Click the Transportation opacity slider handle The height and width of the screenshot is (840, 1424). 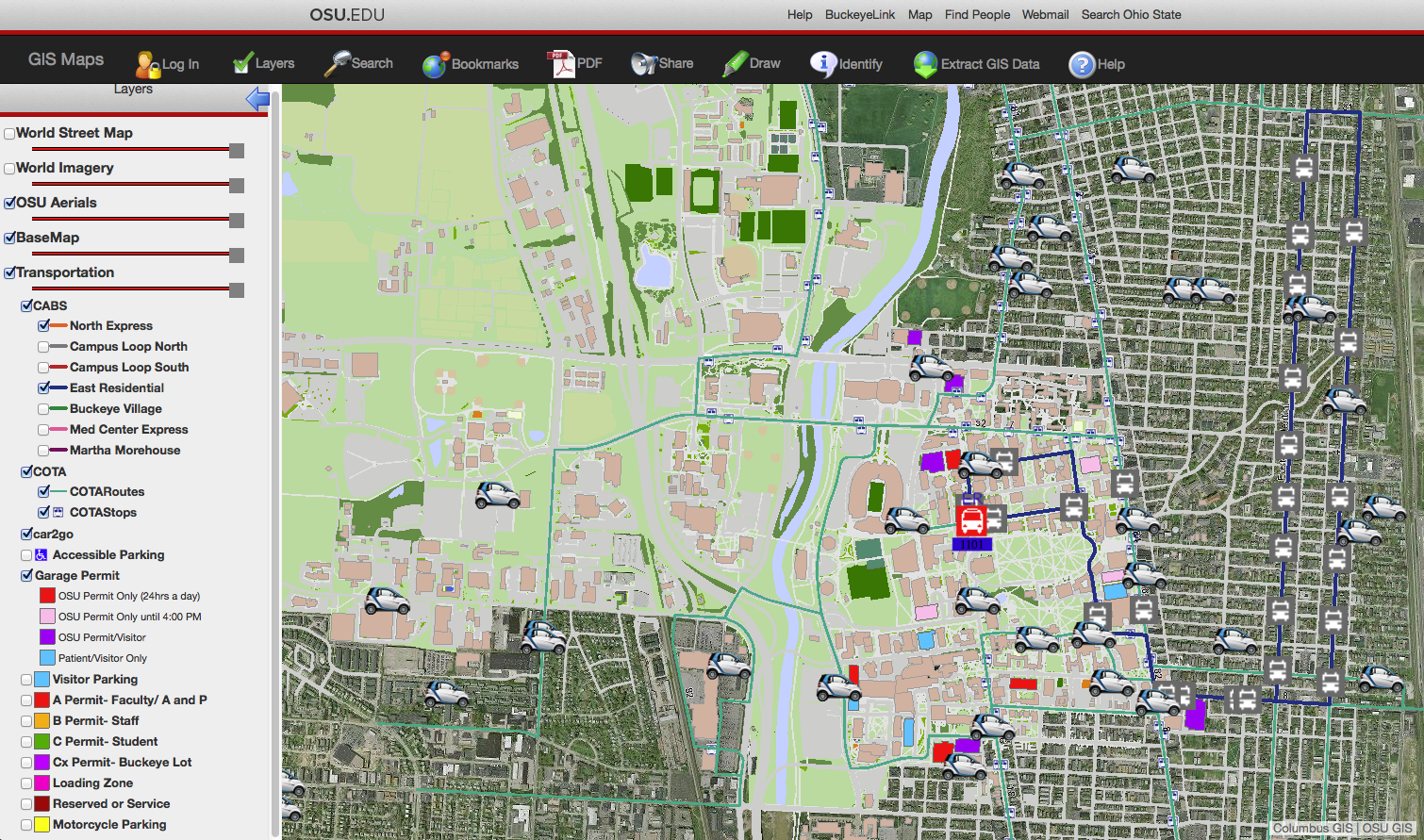pos(237,290)
